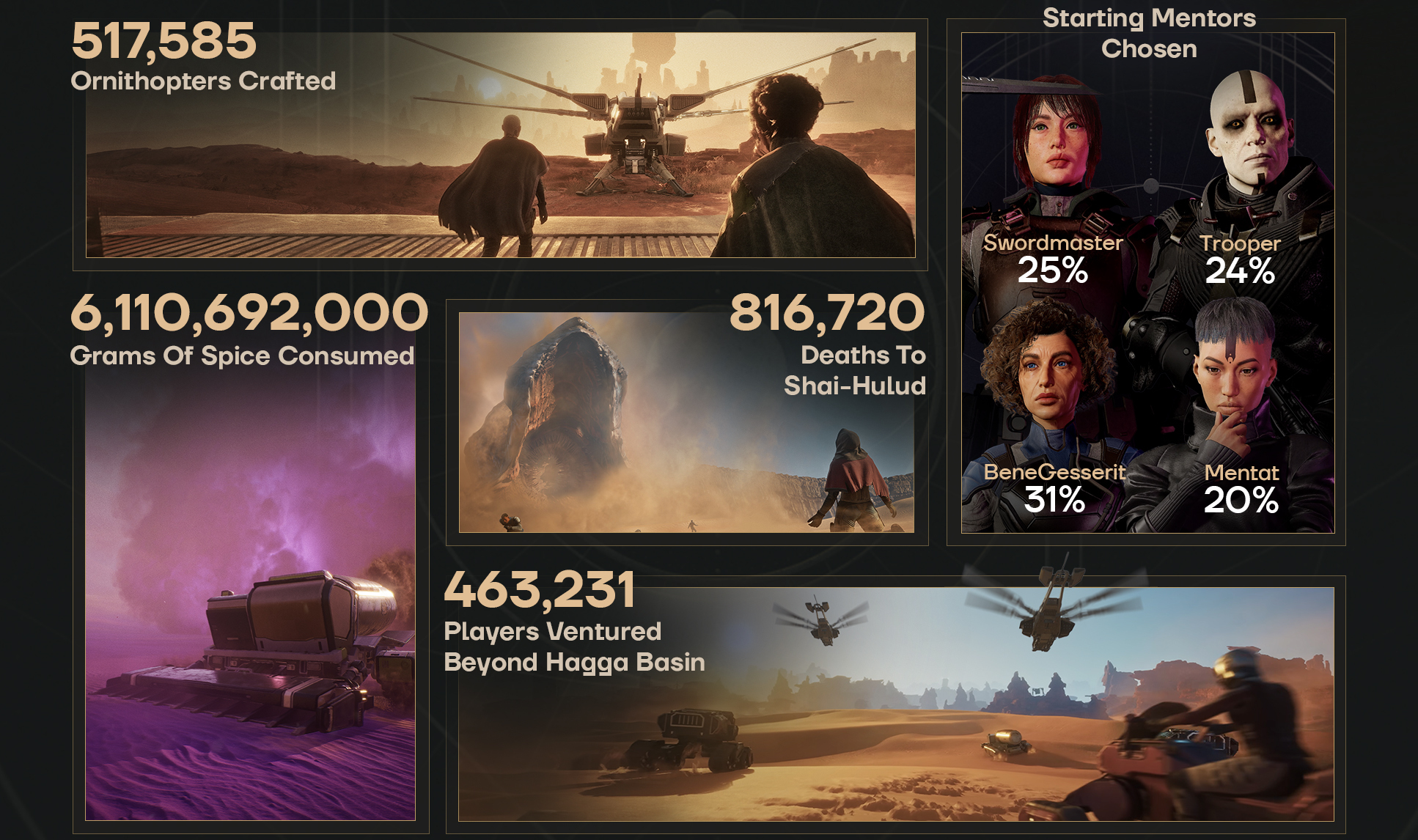Image resolution: width=1418 pixels, height=840 pixels.
Task: Click the 517,585 Ornithopters Crafted number
Action: [164, 41]
